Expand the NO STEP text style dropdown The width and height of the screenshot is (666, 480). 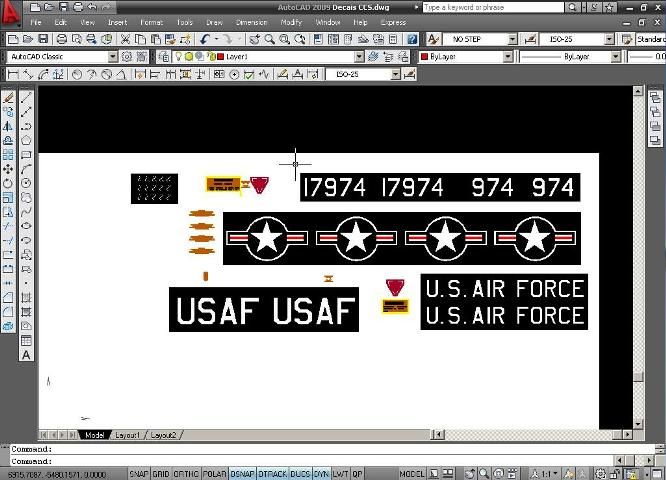(x=513, y=40)
